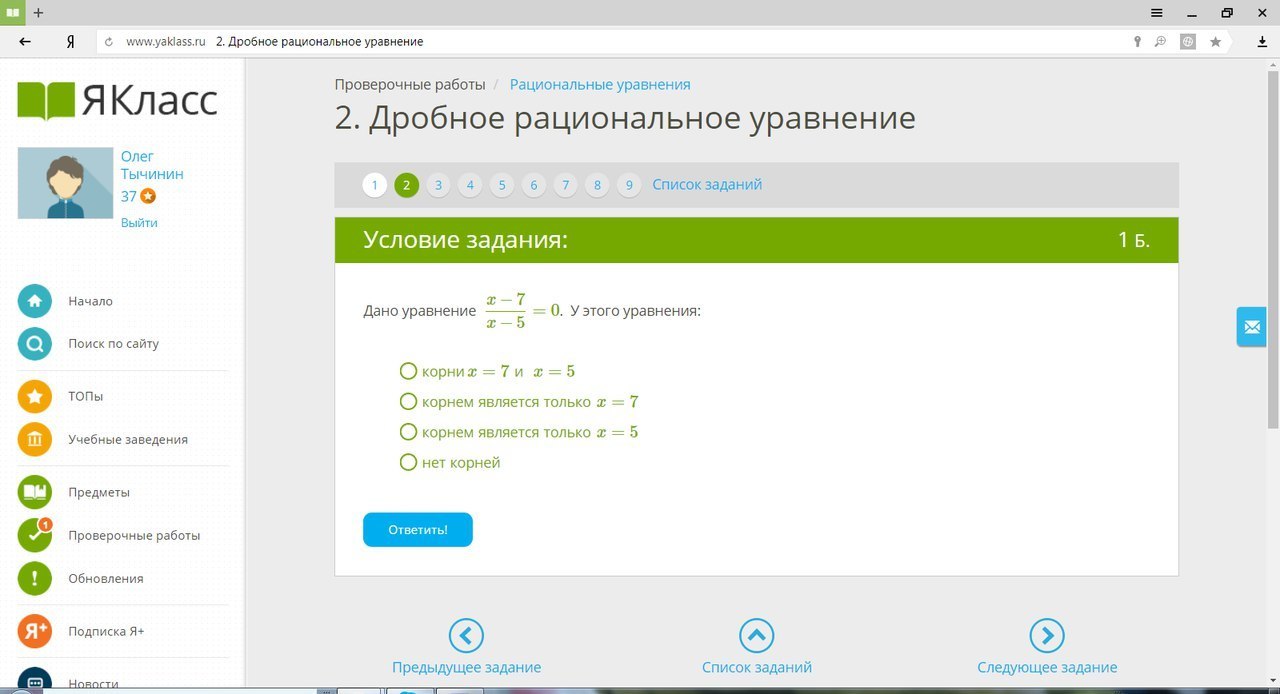Click the Начало home icon in sidebar
The height and width of the screenshot is (694, 1280).
point(34,301)
